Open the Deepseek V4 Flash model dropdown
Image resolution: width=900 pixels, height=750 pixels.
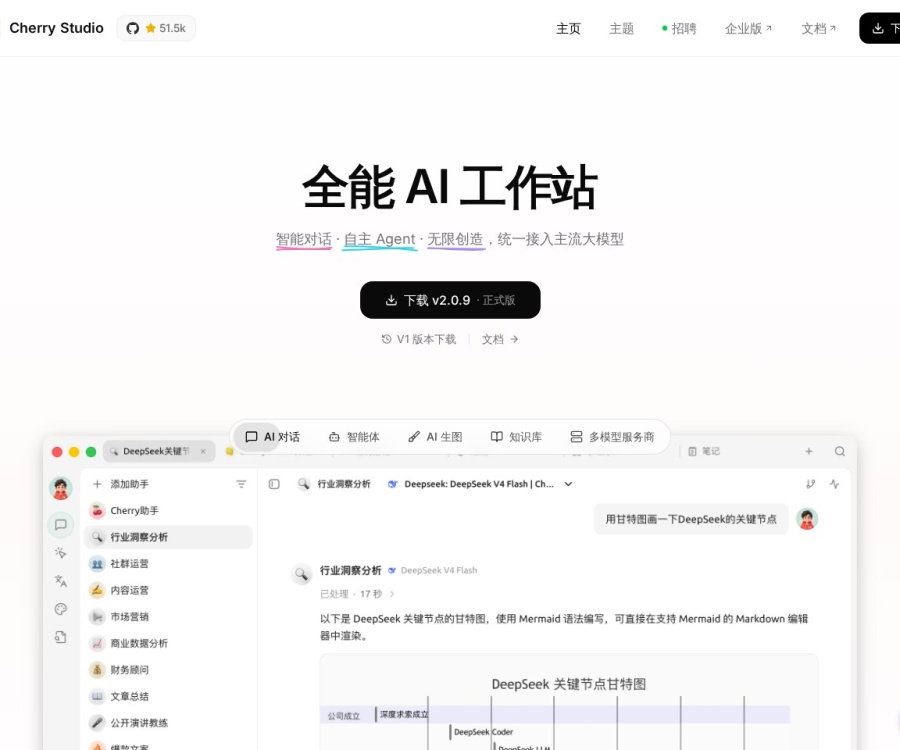[x=480, y=484]
